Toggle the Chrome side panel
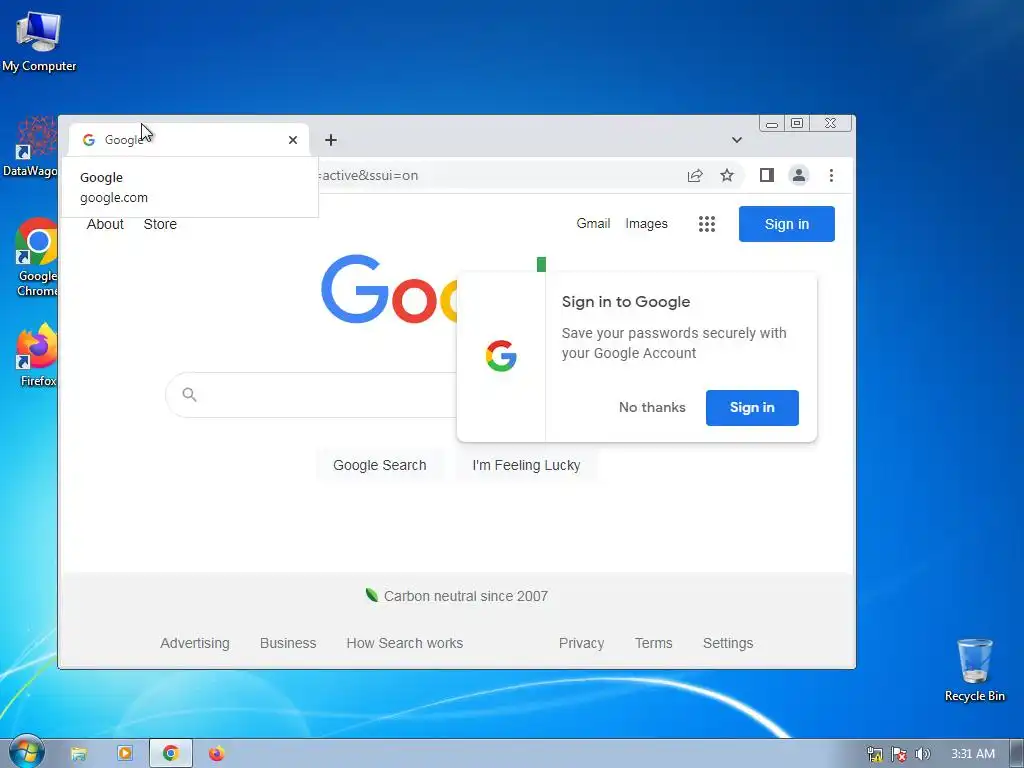 click(x=767, y=175)
